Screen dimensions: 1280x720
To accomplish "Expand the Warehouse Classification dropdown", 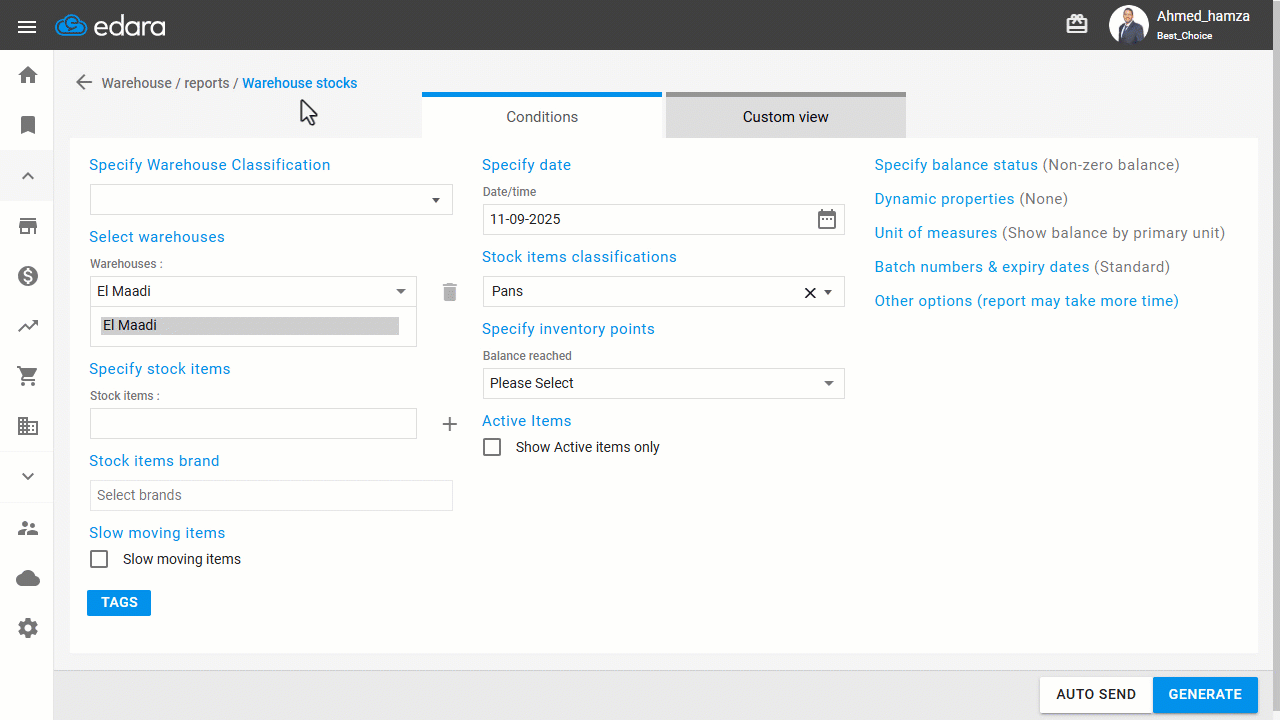I will coord(271,199).
